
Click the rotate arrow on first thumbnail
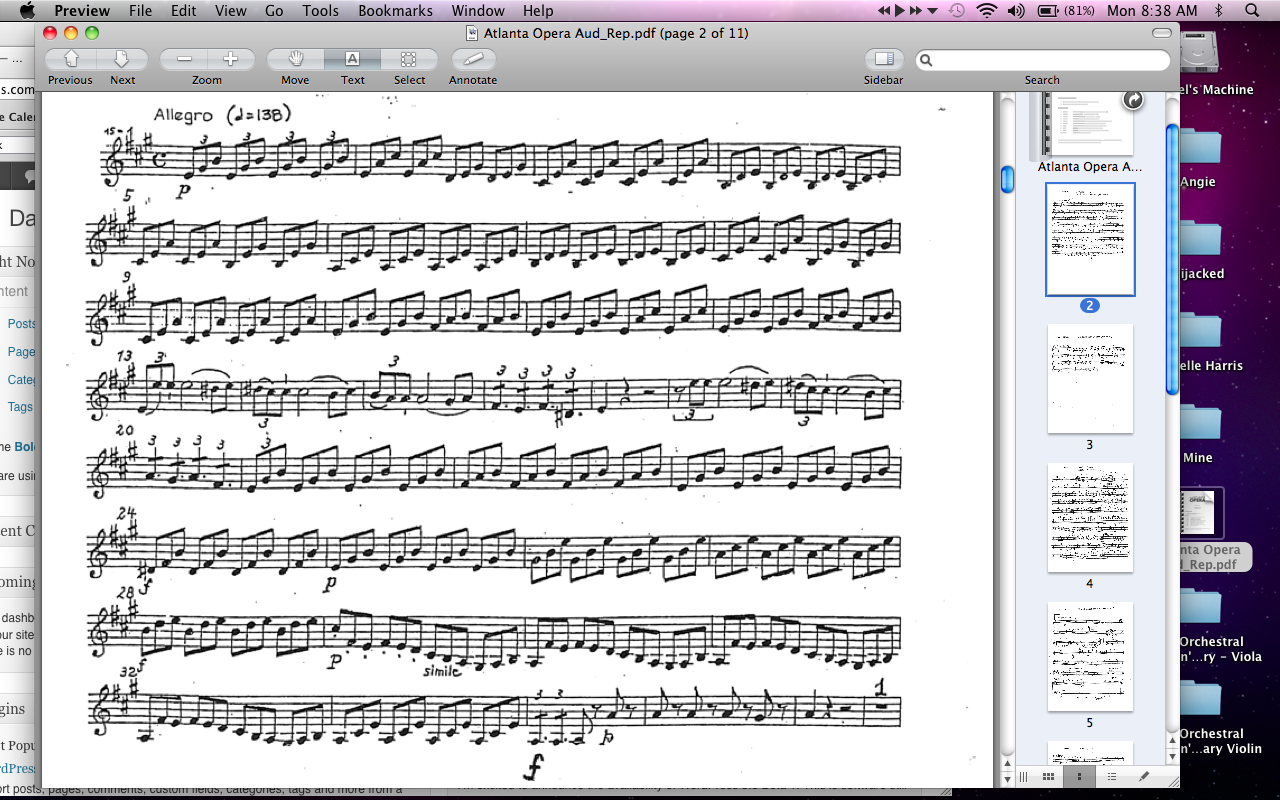pyautogui.click(x=1133, y=100)
